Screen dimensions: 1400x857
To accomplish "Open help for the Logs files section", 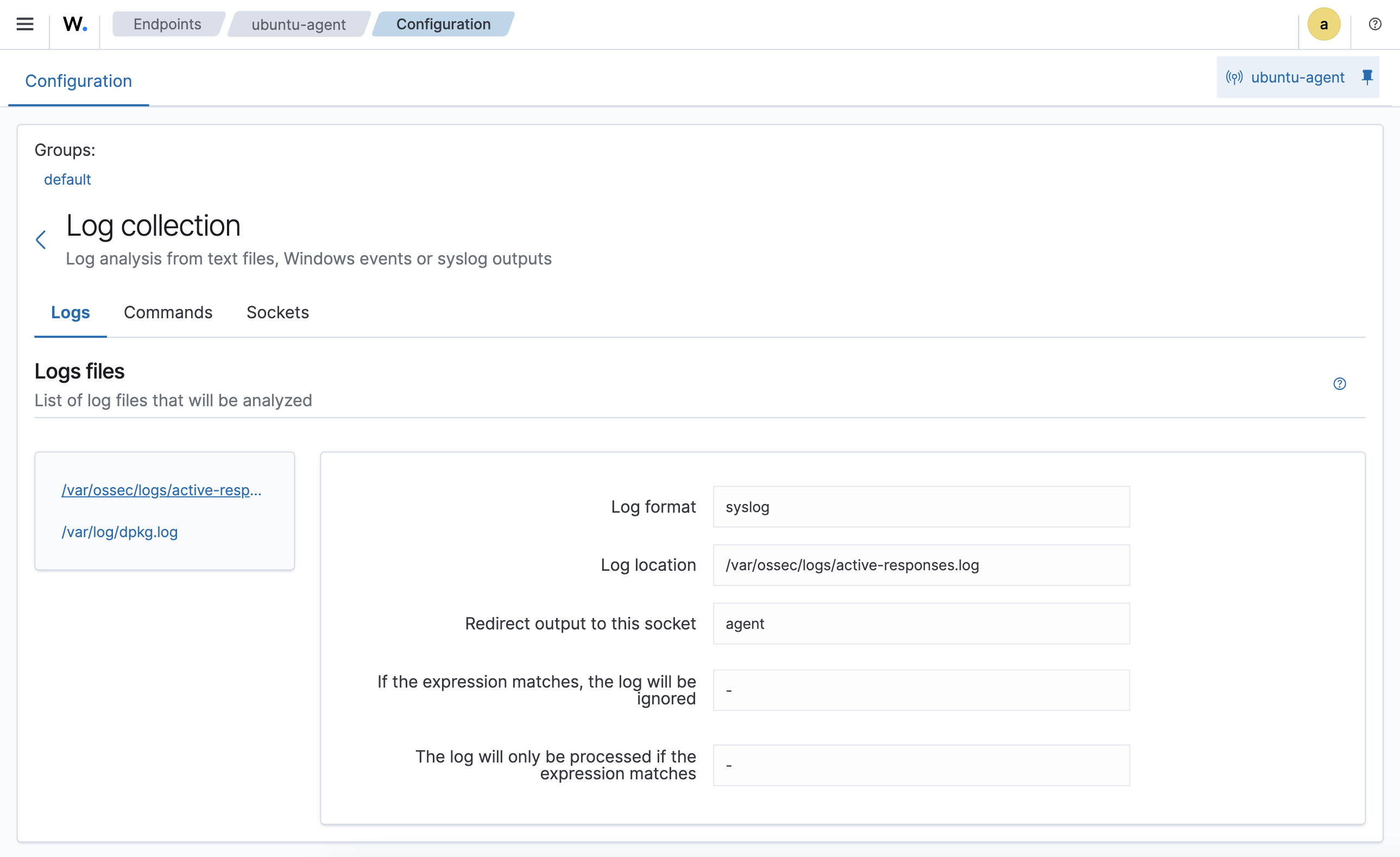I will pos(1340,383).
